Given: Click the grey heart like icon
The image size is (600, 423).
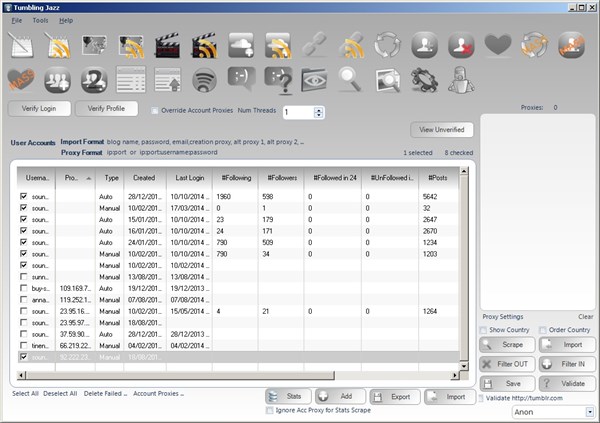Looking at the screenshot, I should pos(498,44).
